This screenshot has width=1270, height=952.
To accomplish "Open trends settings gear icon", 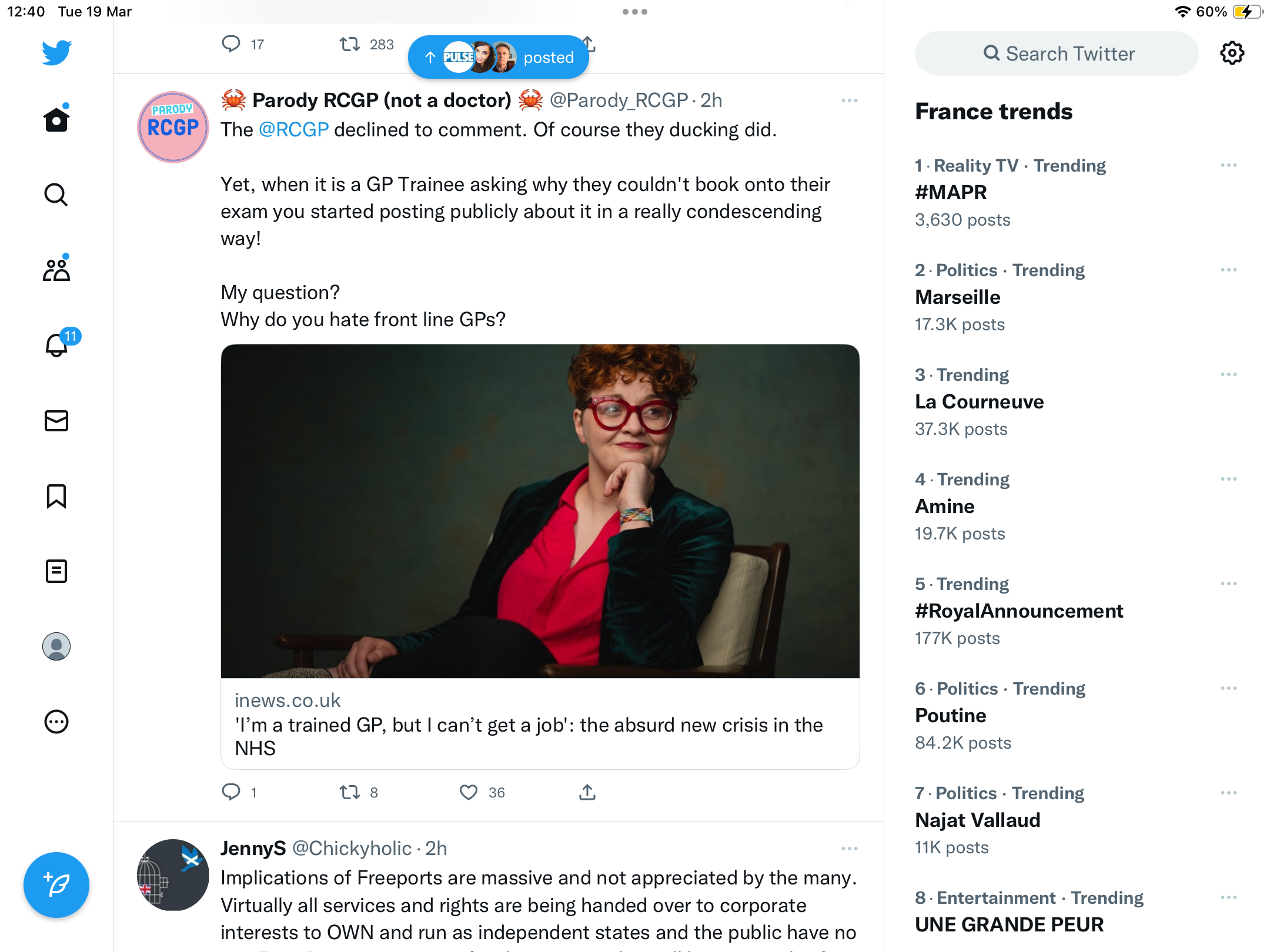I will point(1232,53).
